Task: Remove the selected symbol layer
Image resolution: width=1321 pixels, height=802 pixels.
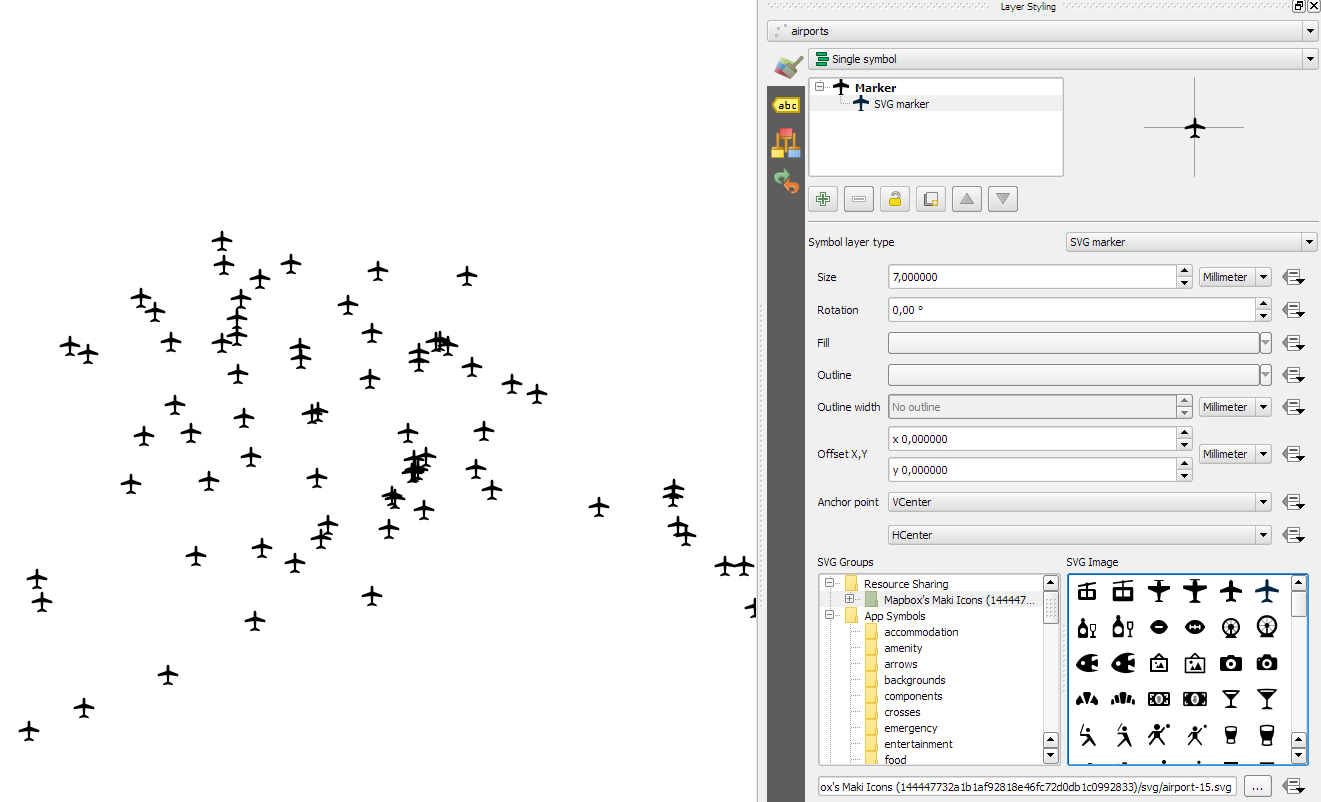Action: 858,198
